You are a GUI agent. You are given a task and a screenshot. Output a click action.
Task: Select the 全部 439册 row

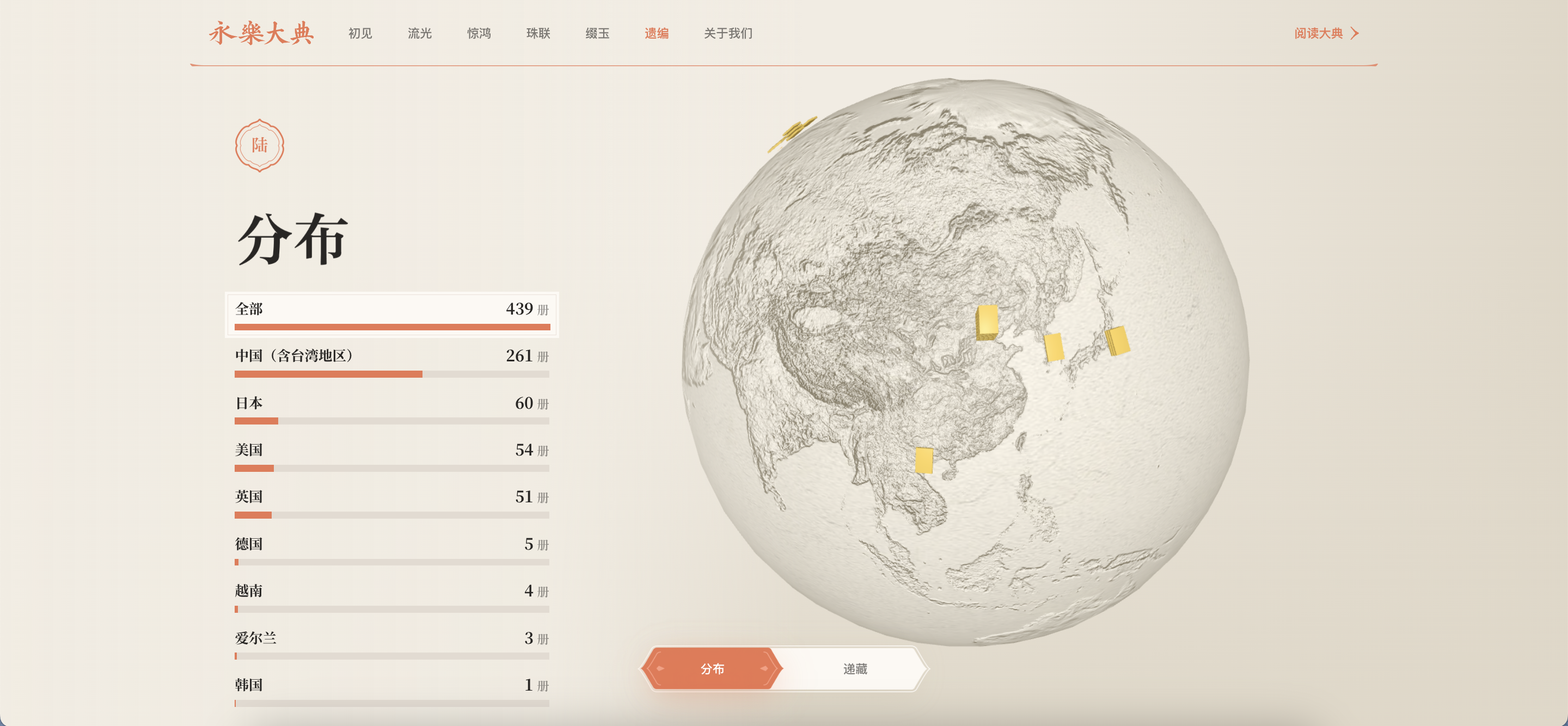tap(391, 313)
